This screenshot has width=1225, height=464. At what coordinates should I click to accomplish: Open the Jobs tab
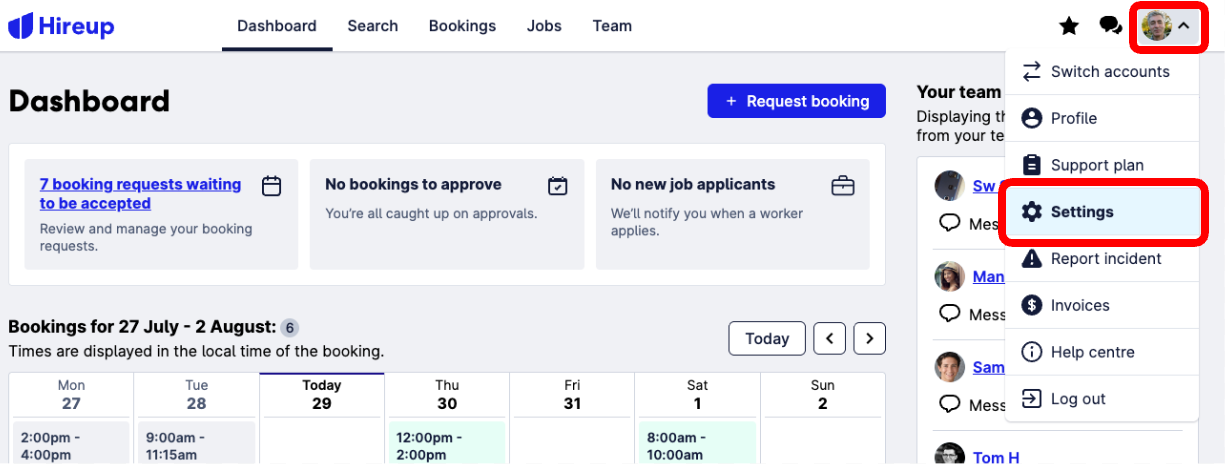[544, 26]
